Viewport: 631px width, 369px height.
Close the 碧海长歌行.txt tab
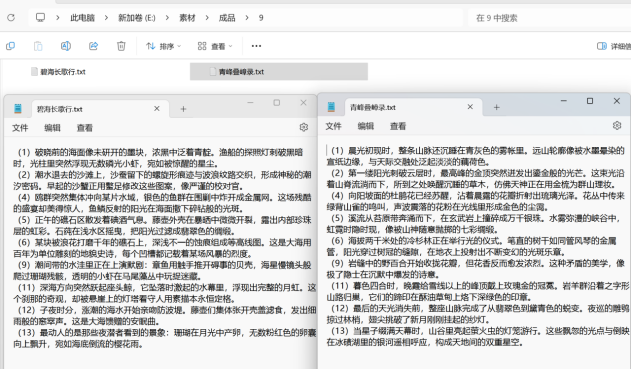tap(157, 109)
